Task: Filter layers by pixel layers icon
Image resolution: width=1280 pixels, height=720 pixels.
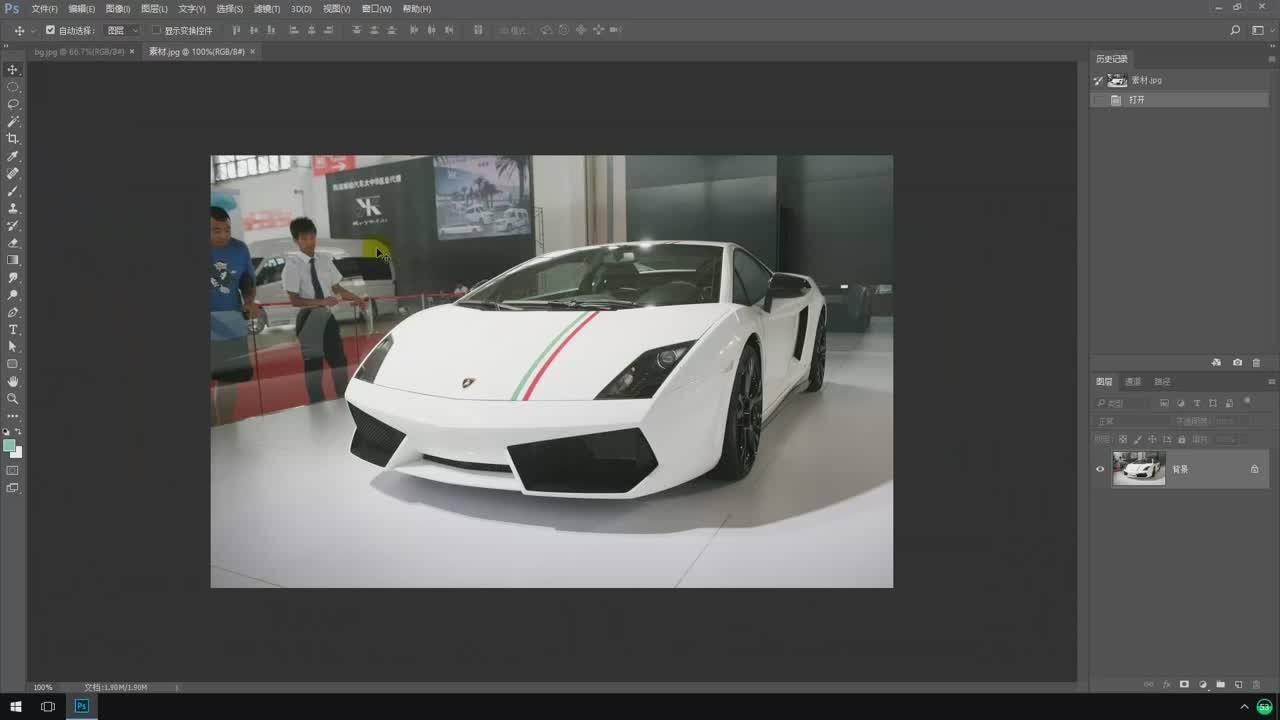Action: click(x=1164, y=403)
